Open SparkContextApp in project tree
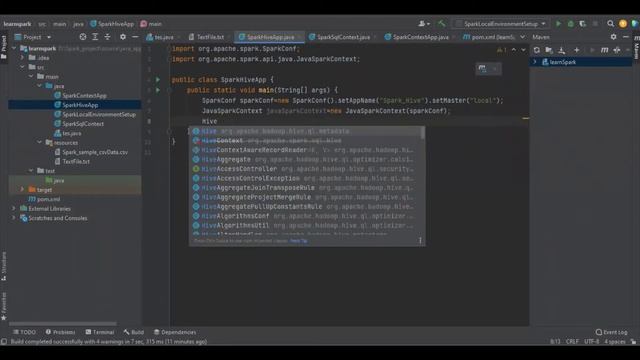Screen dimensions: 640x360 pyautogui.click(x=84, y=96)
